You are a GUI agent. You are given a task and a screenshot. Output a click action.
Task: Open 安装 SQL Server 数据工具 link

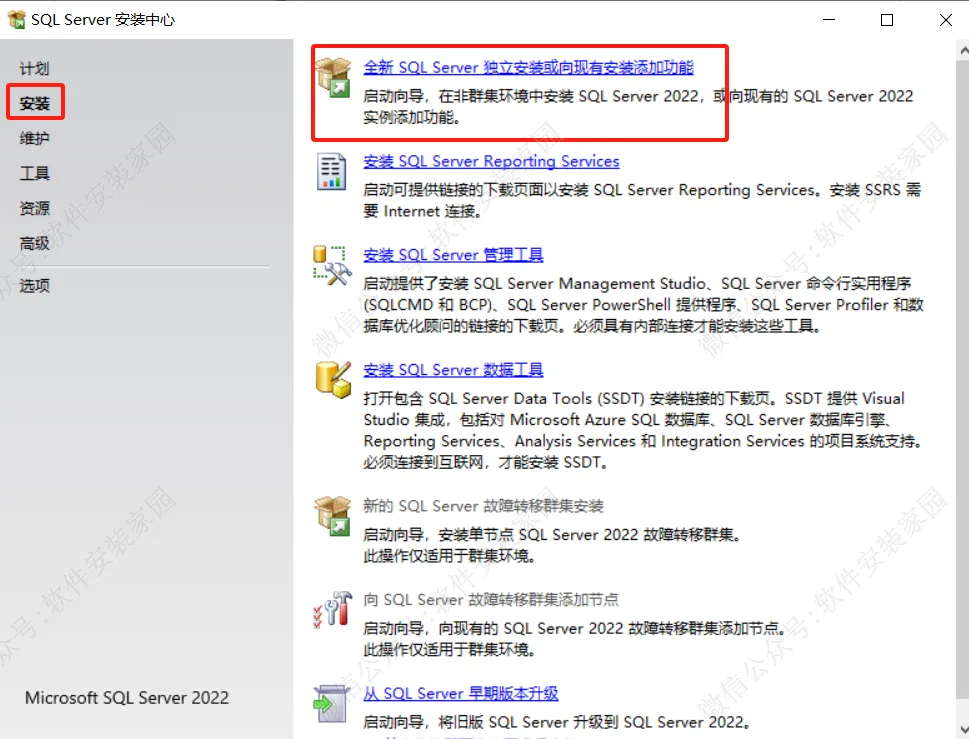point(453,370)
